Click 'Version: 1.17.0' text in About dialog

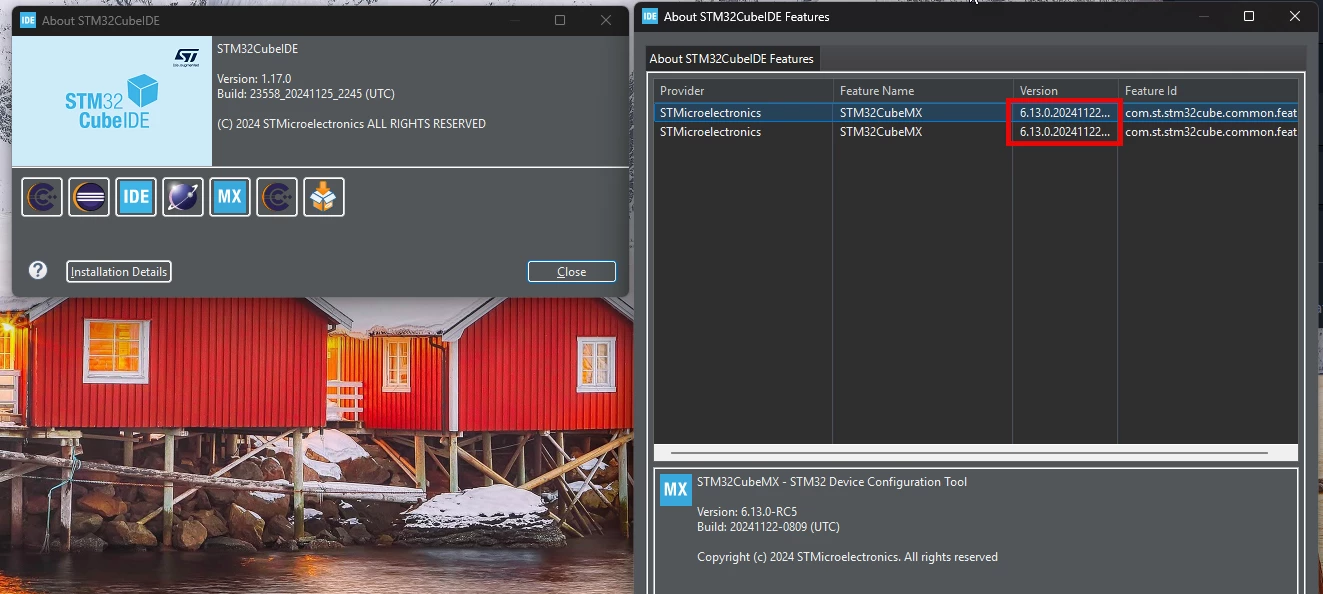(x=254, y=79)
